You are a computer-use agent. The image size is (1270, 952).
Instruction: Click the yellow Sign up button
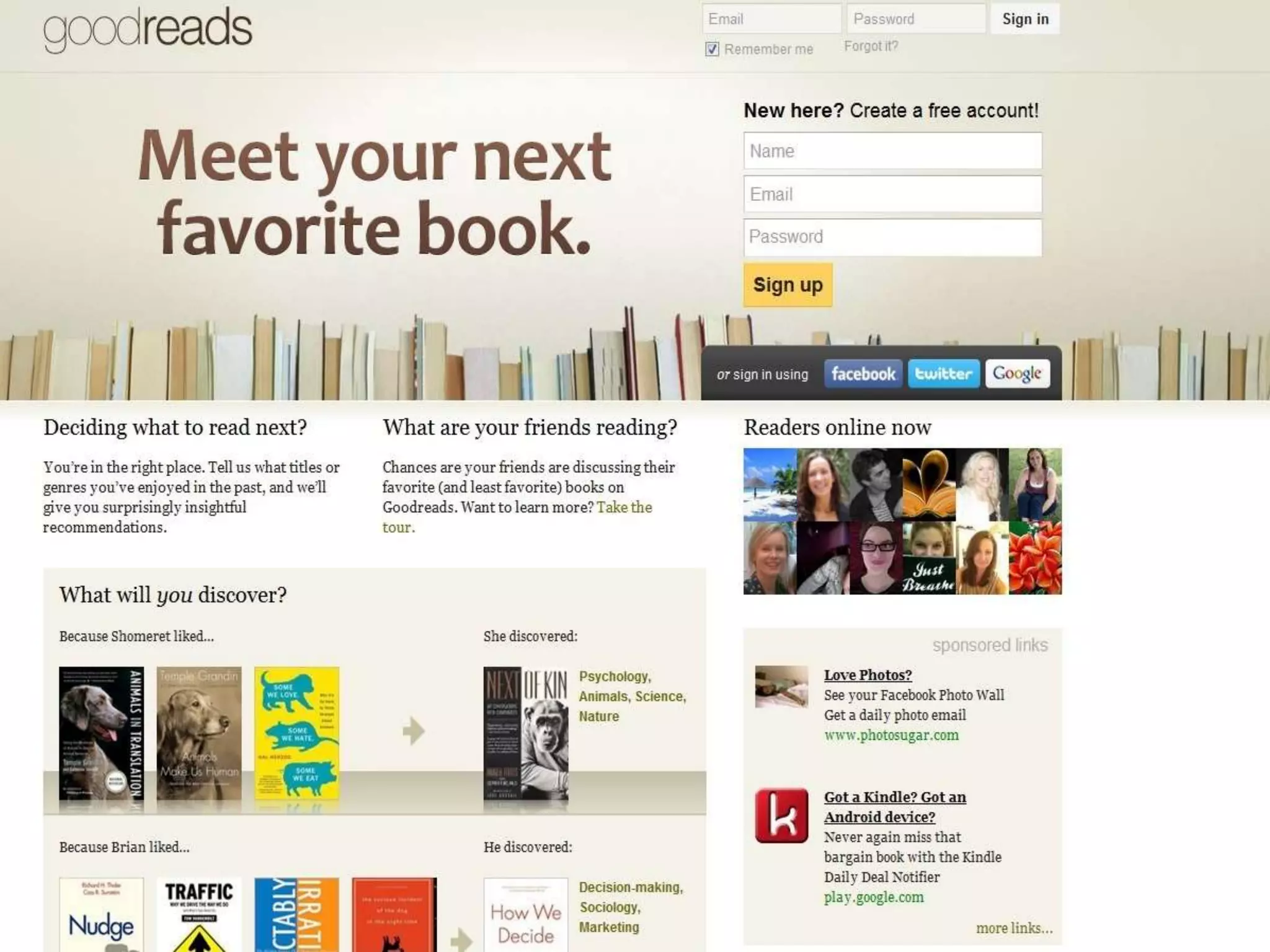tap(788, 285)
